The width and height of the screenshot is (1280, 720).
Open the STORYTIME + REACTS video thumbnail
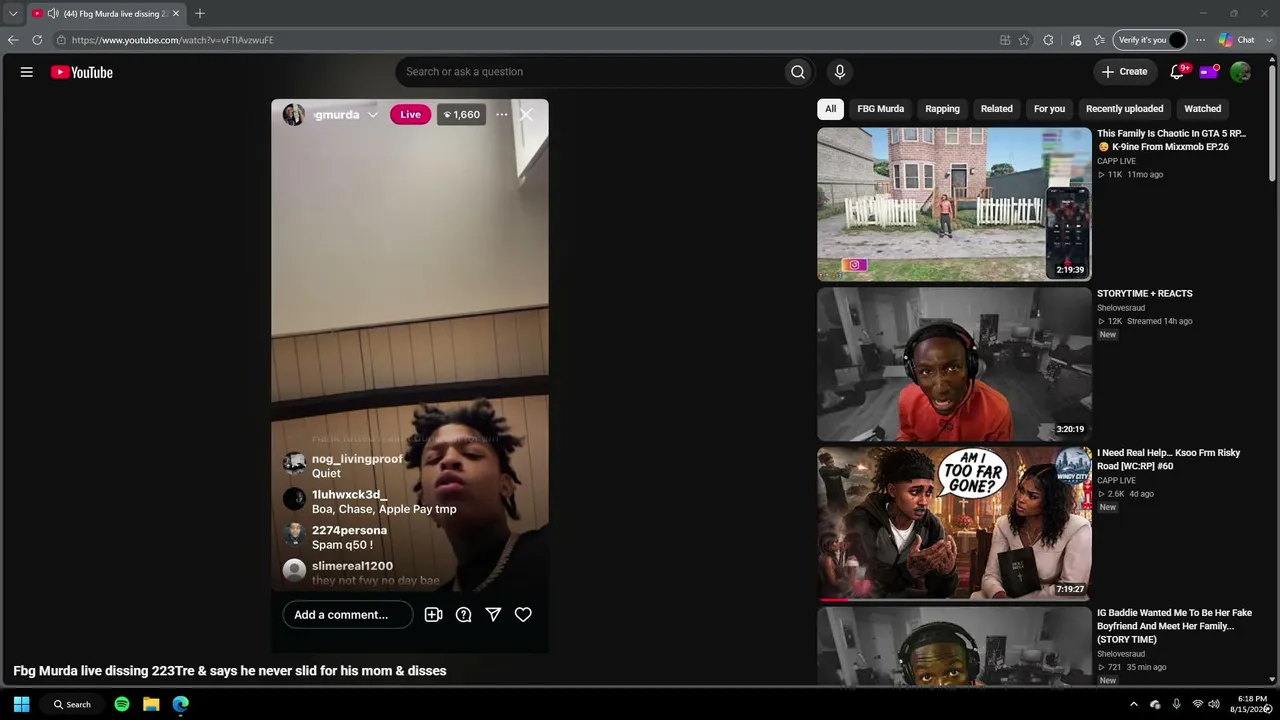pos(954,364)
